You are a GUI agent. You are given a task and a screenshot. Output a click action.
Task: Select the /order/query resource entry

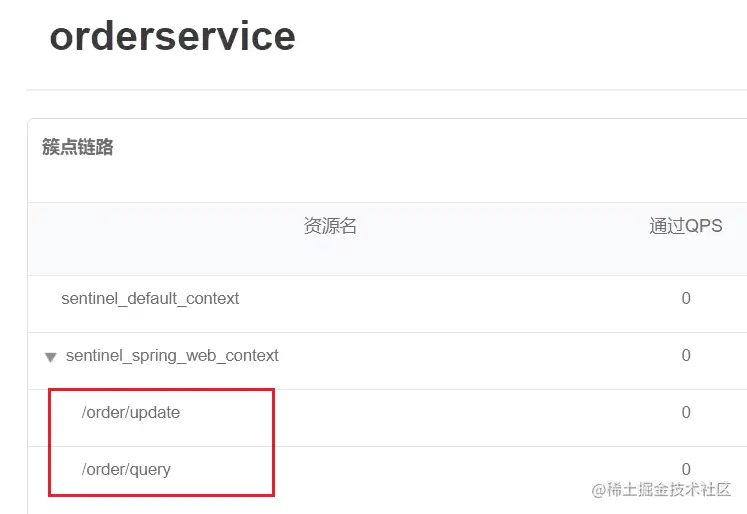tap(126, 470)
